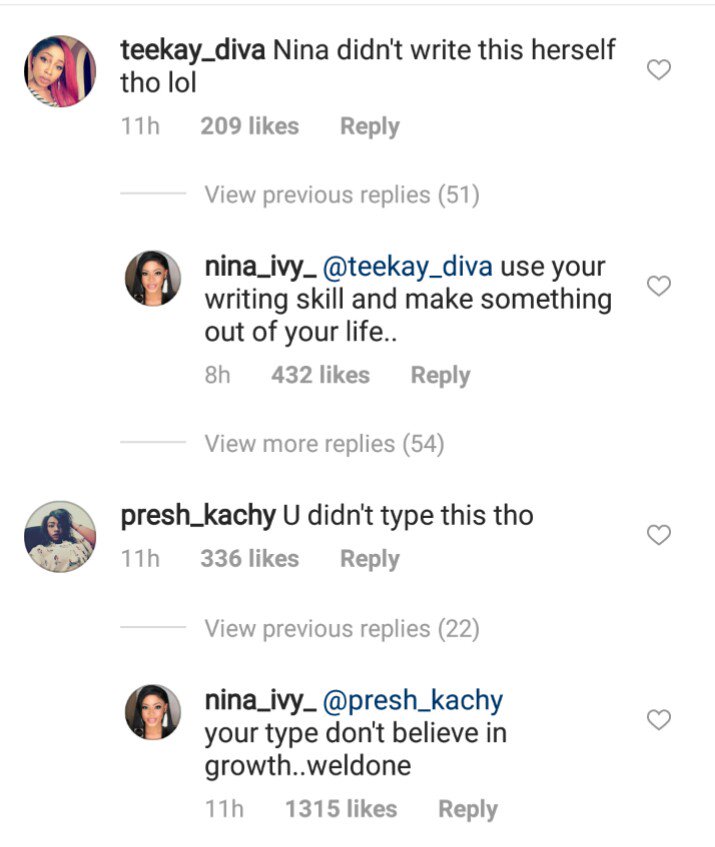Tap the heart next to presh_kachy's comment

coord(658,535)
